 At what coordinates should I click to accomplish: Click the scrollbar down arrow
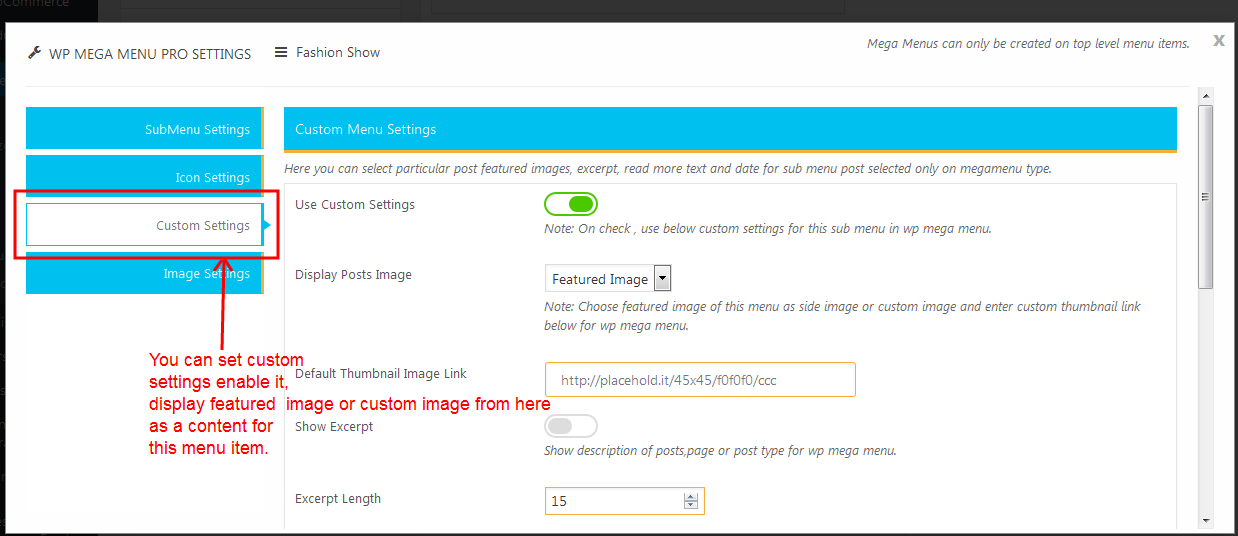click(1206, 520)
